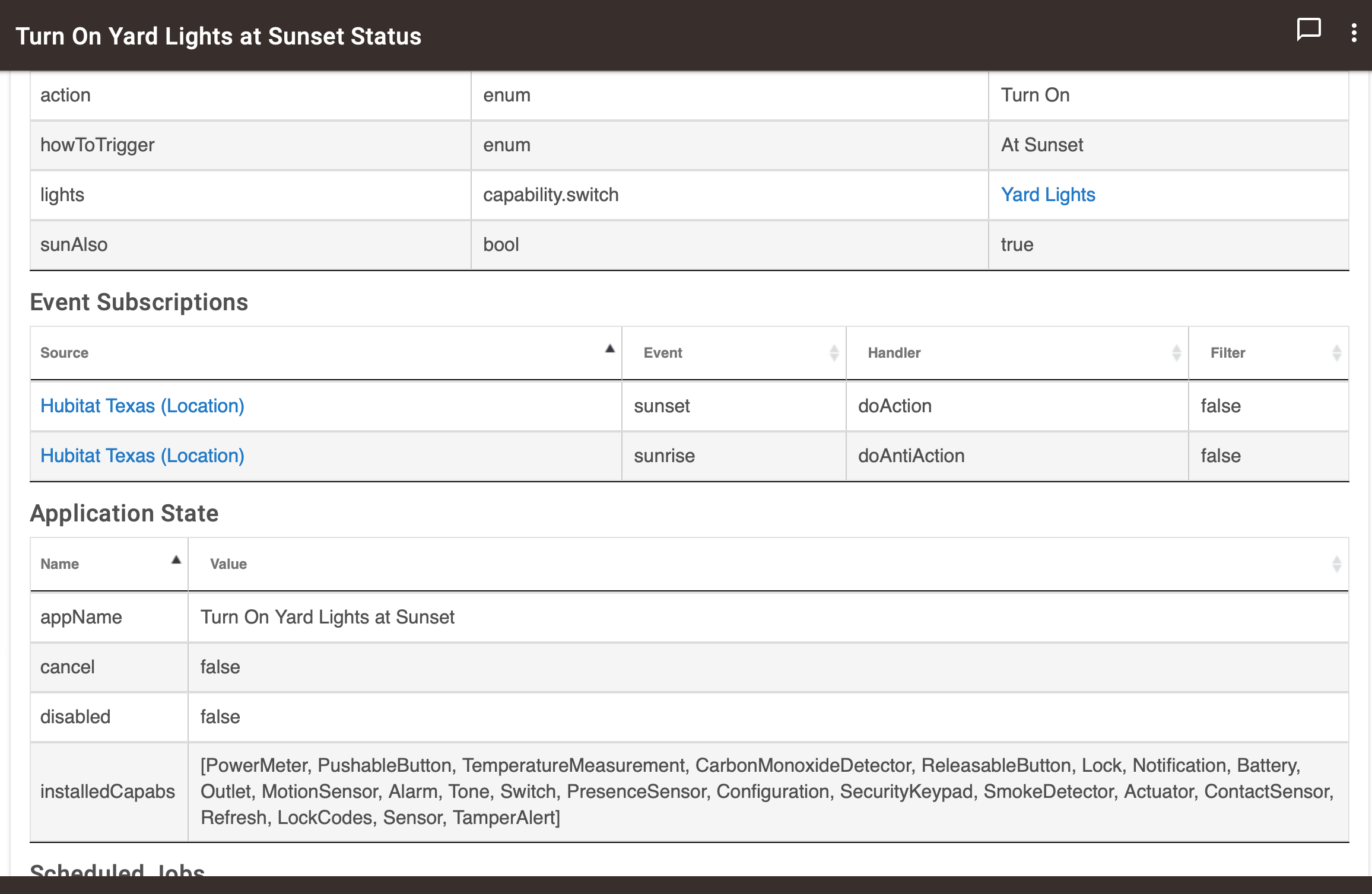Click the 'disabled' state name cell
1372x894 pixels.
[109, 717]
